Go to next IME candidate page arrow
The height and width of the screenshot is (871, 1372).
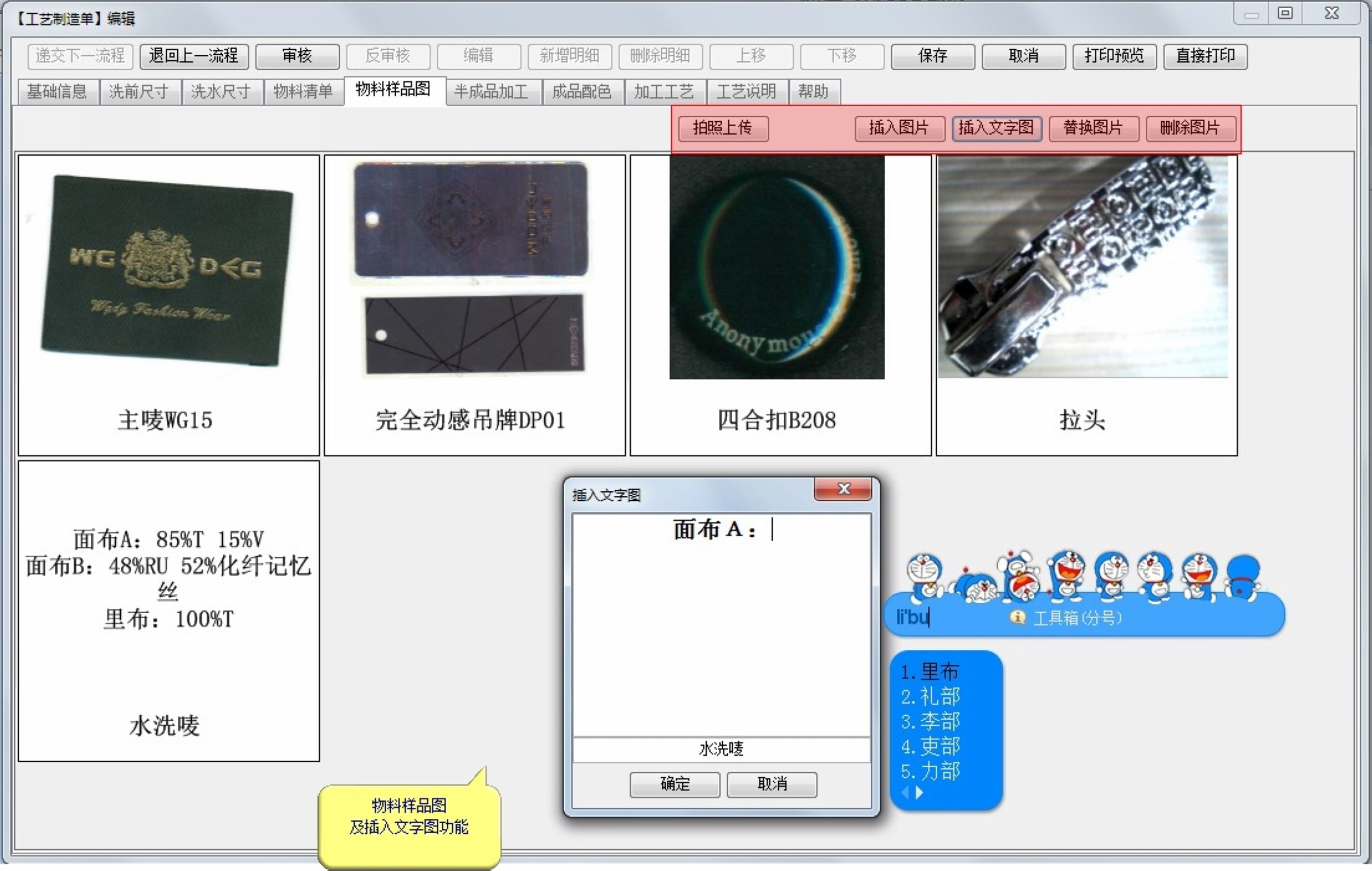919,793
